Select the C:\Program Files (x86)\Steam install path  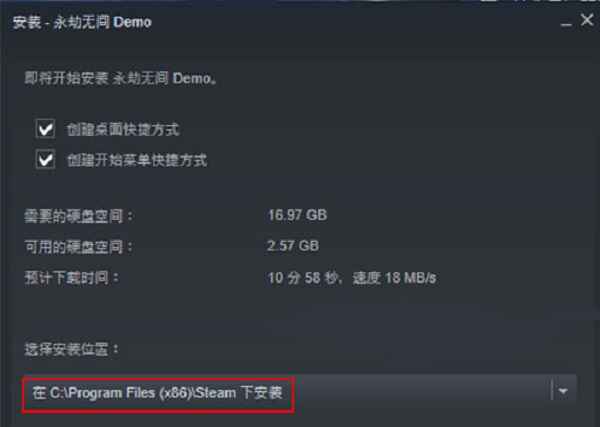point(157,393)
